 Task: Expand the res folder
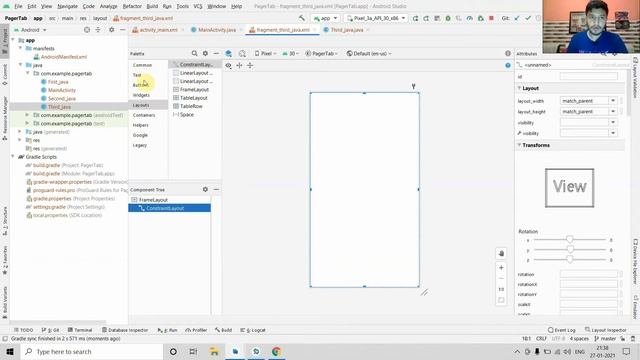click(x=20, y=140)
